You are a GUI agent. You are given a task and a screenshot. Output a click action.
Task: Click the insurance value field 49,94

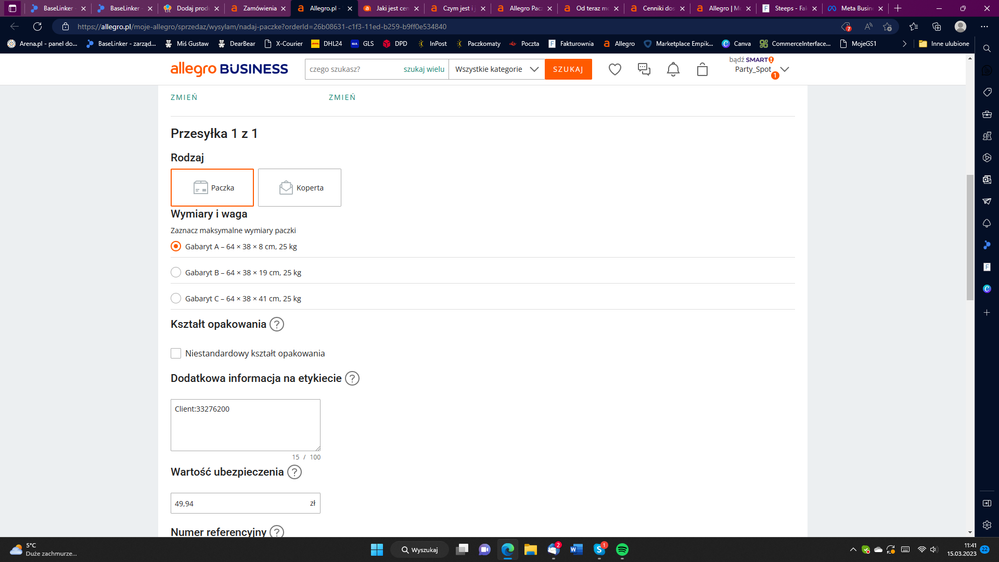click(x=245, y=503)
